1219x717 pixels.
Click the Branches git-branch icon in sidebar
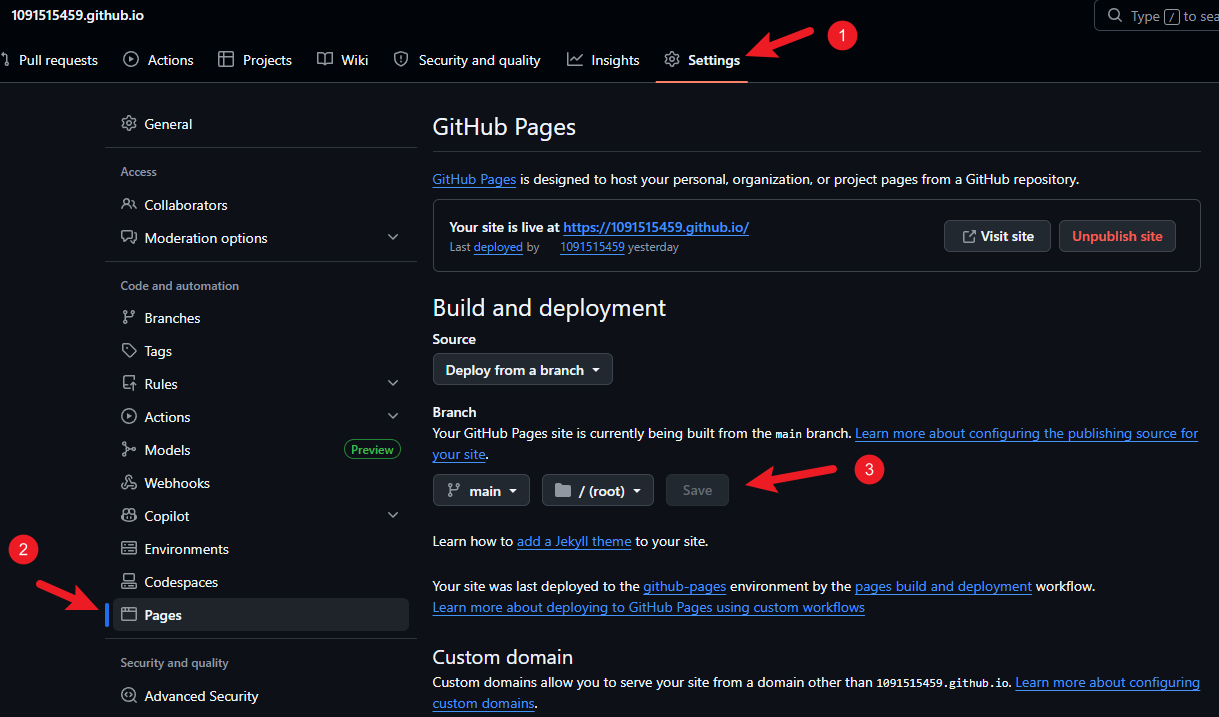129,318
